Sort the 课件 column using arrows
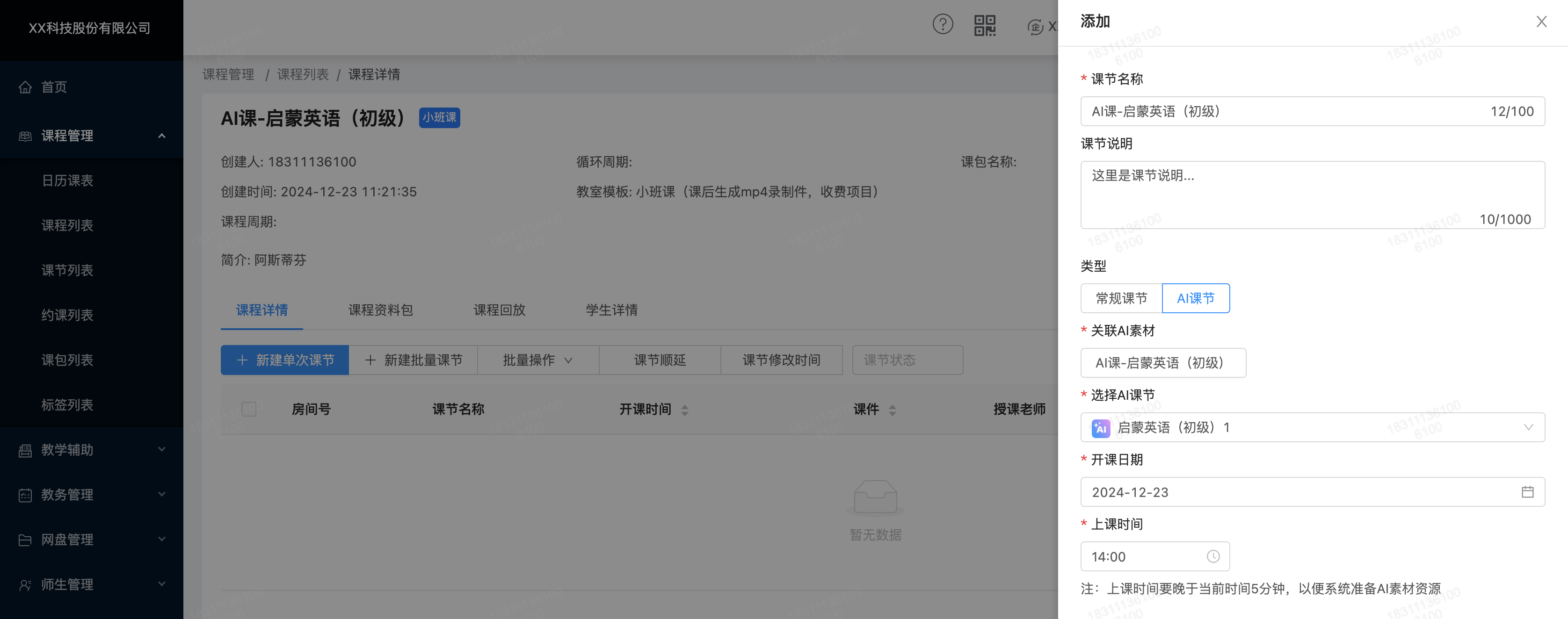1568x619 pixels. pos(893,410)
